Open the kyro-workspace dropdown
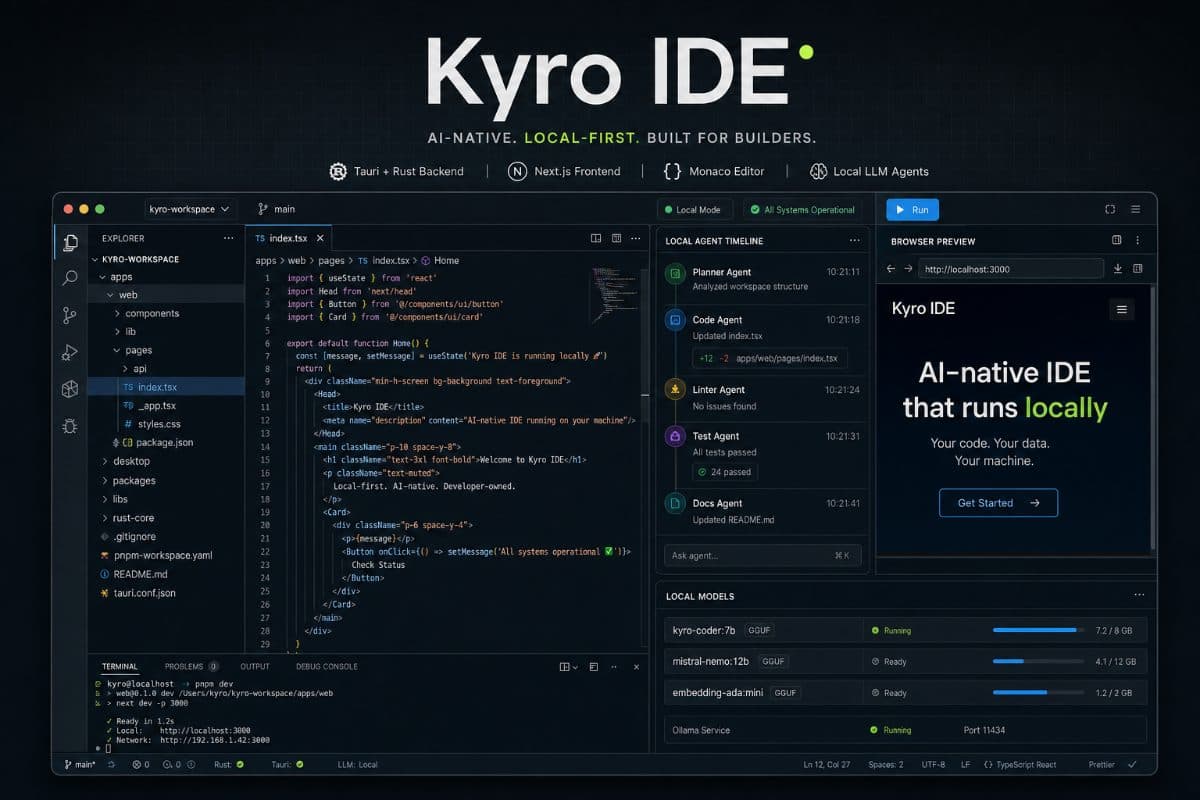Viewport: 1200px width, 800px height. pyautogui.click(x=189, y=209)
